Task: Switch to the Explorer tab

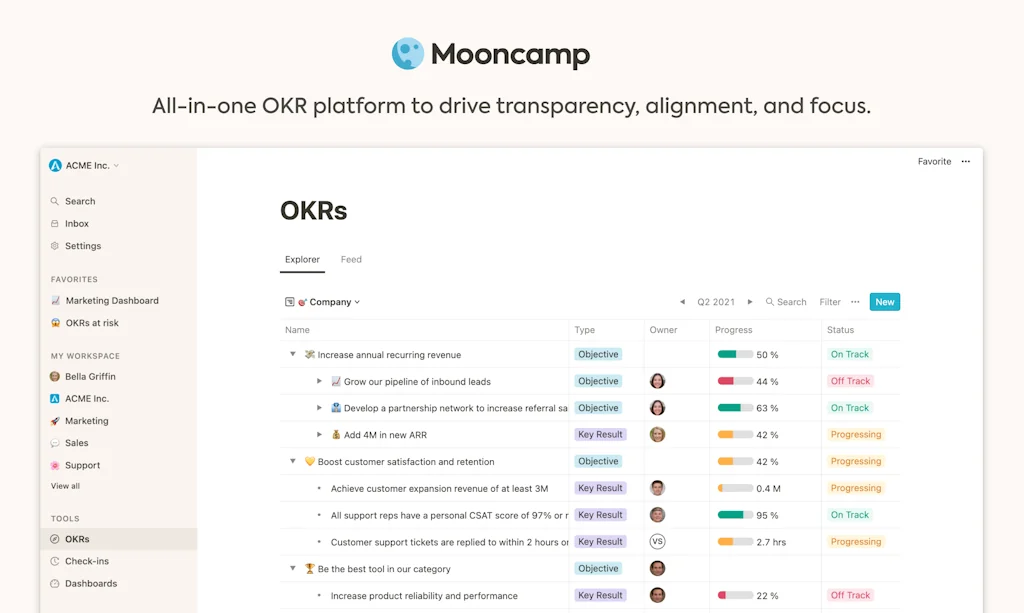Action: pyautogui.click(x=302, y=259)
